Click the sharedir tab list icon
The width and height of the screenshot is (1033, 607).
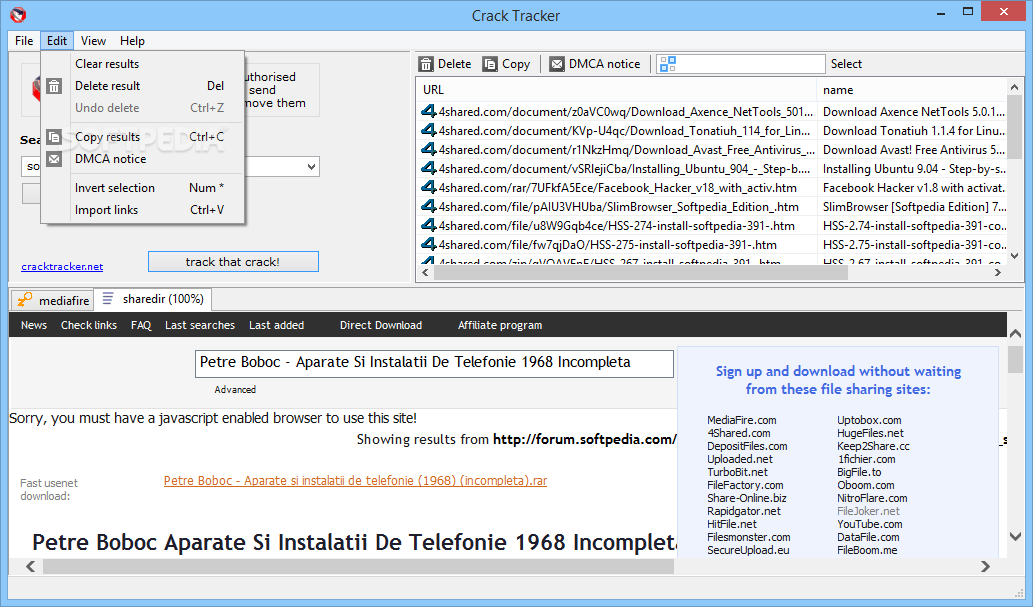pos(108,299)
